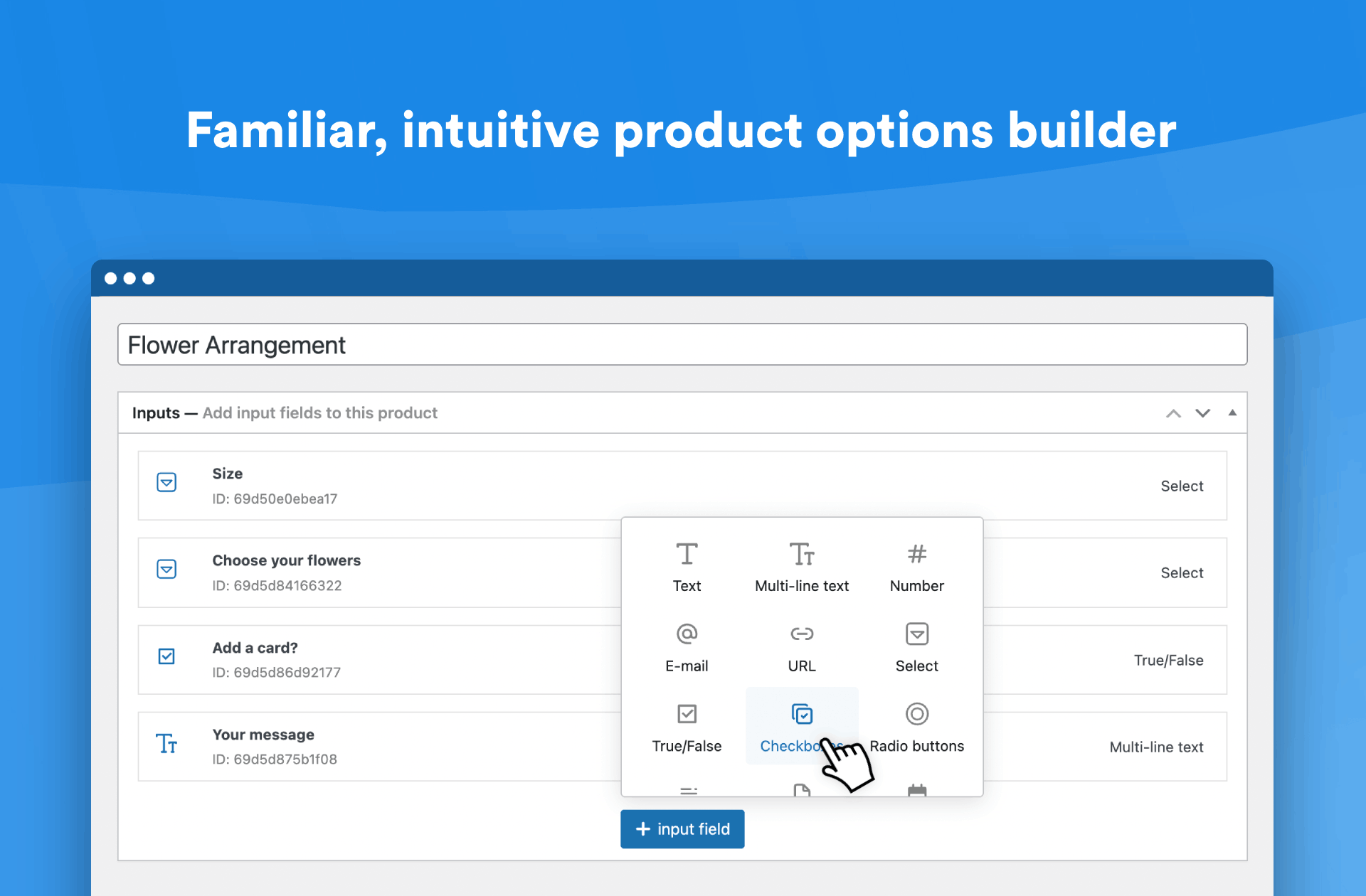Click the Select label on the Size row
Viewport: 1366px width, 896px height.
pyautogui.click(x=1182, y=486)
